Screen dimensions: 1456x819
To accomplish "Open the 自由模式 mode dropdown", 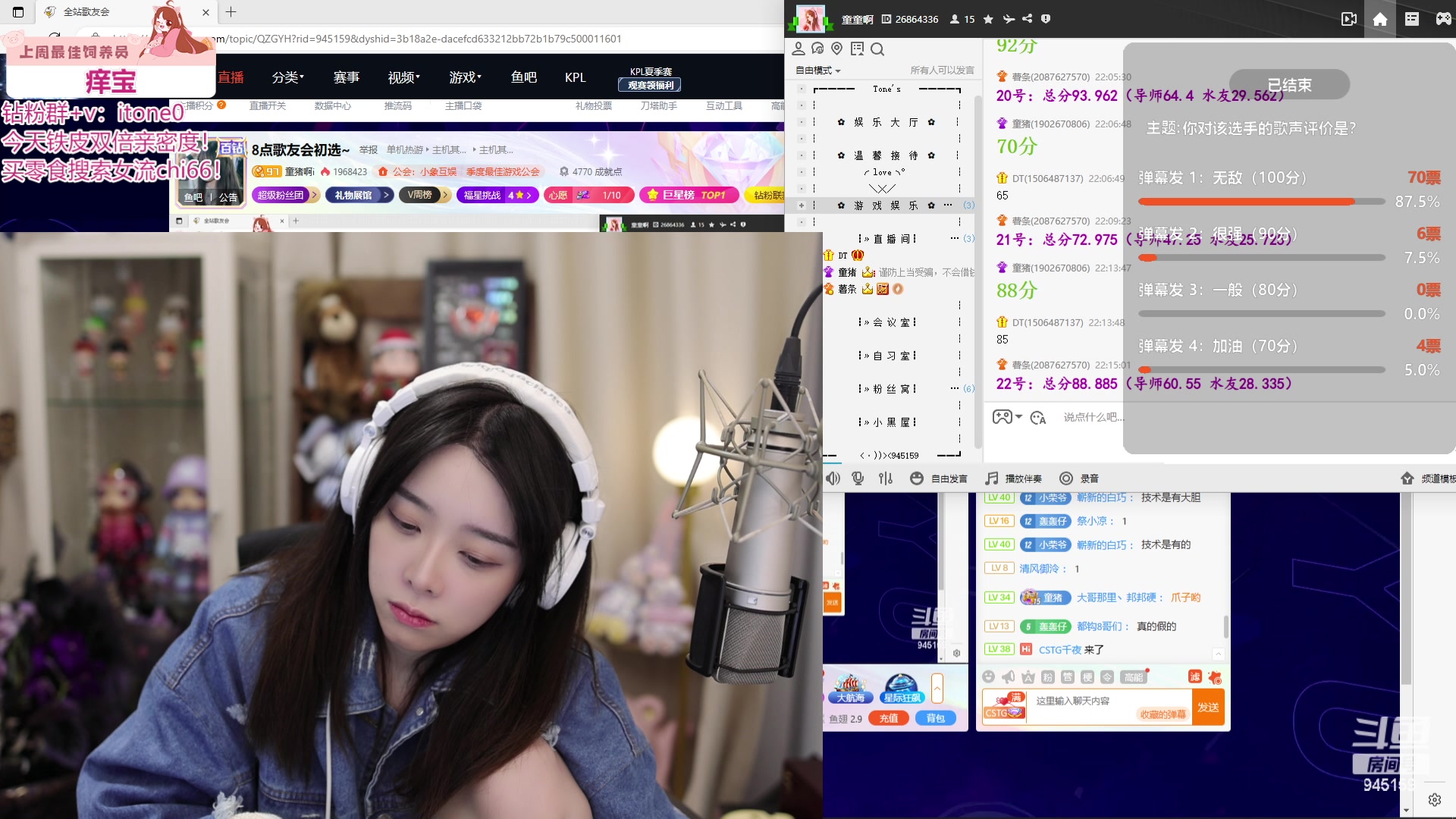I will pyautogui.click(x=817, y=71).
